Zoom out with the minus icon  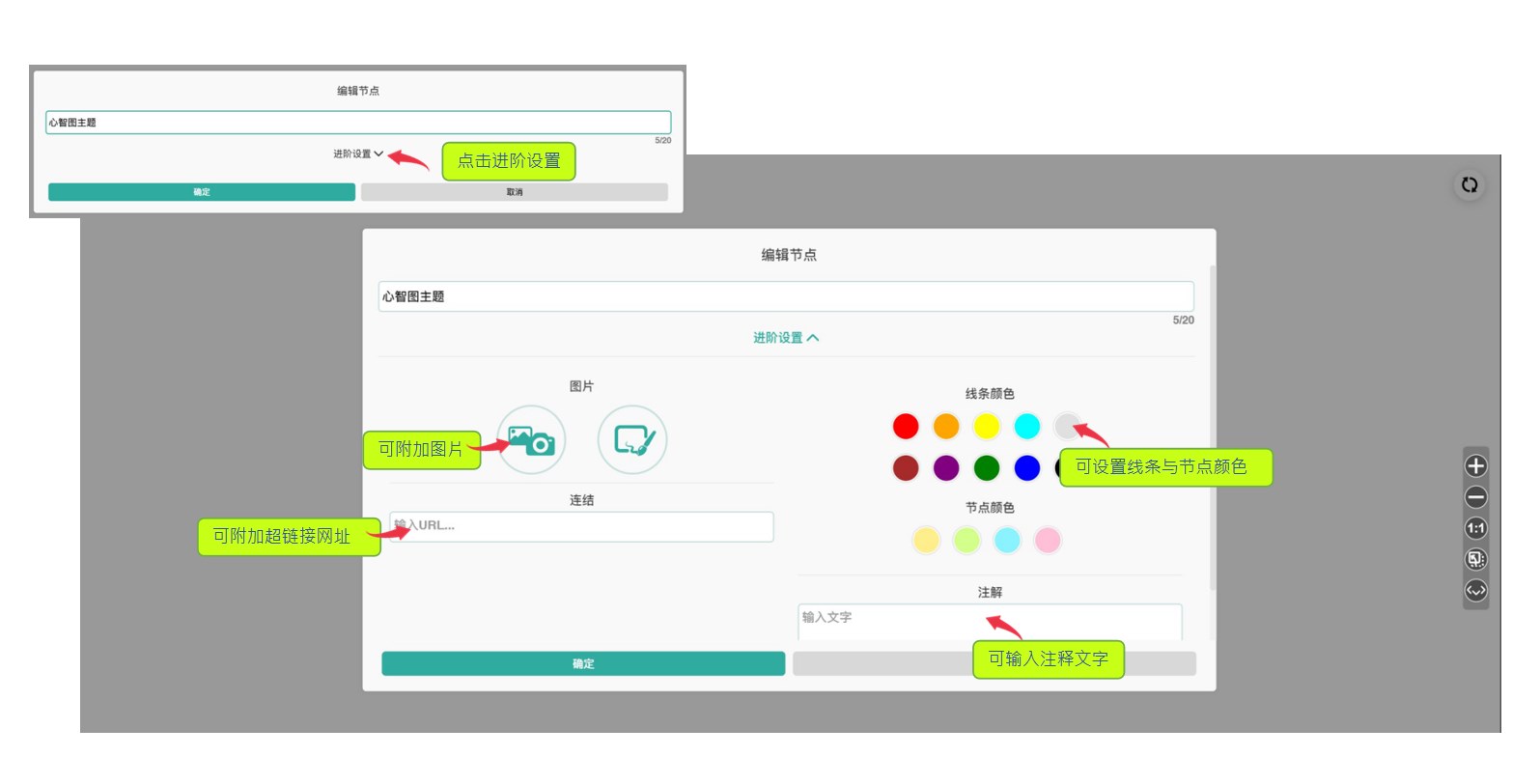tap(1476, 497)
